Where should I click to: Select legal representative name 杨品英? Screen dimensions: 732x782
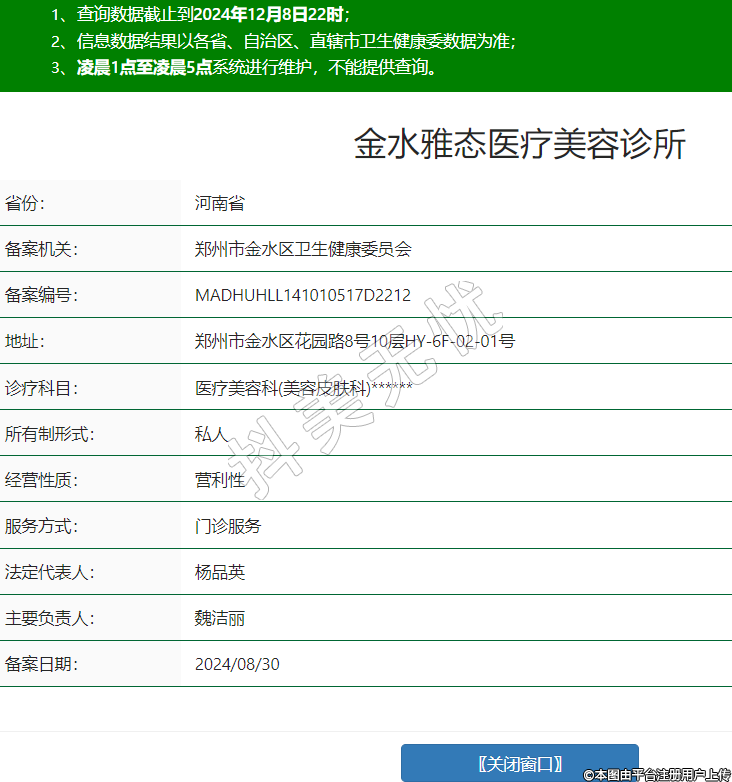pyautogui.click(x=220, y=572)
